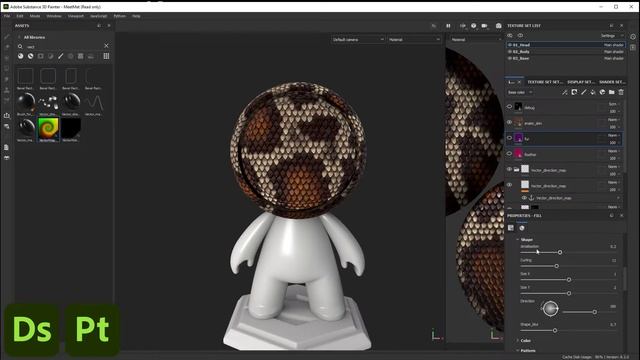Open the Viewport menu
640x360 pixels.
click(x=76, y=16)
